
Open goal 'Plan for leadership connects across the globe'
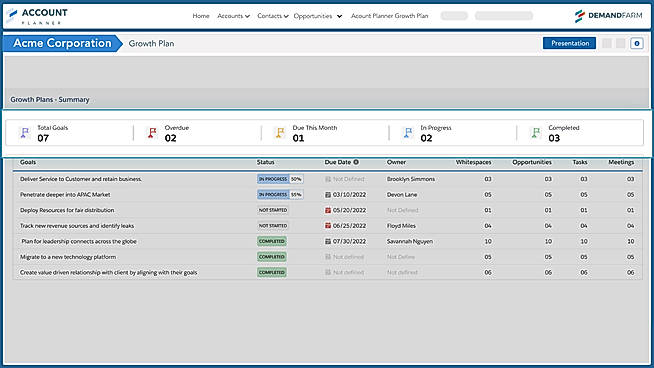(x=79, y=242)
